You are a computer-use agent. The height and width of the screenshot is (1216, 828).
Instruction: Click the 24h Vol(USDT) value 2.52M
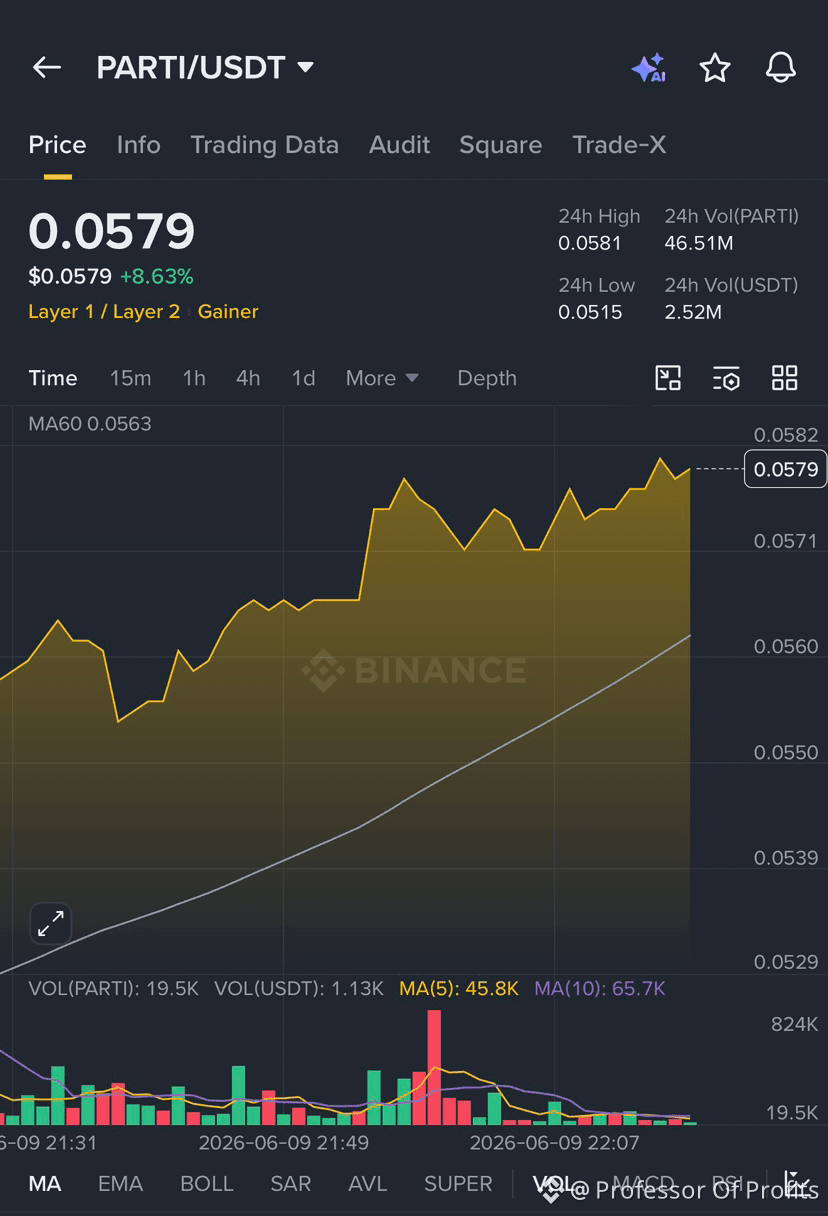coord(693,312)
